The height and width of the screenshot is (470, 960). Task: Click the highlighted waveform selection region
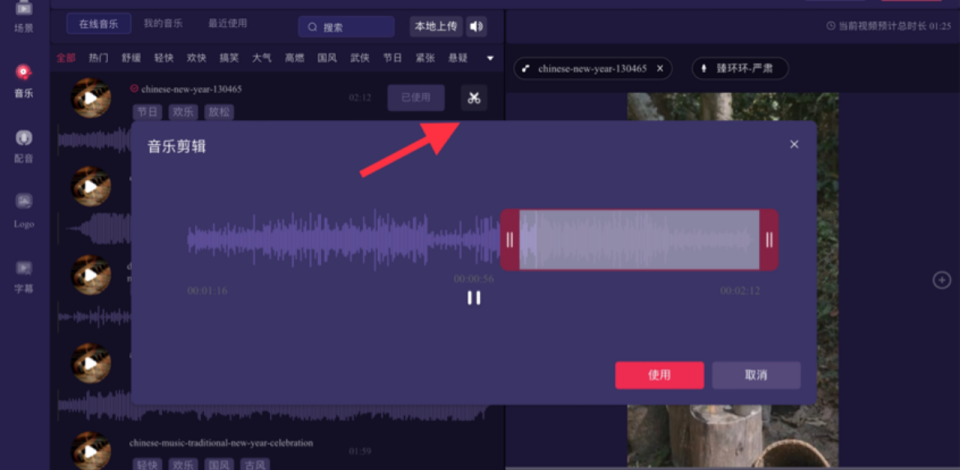(639, 240)
